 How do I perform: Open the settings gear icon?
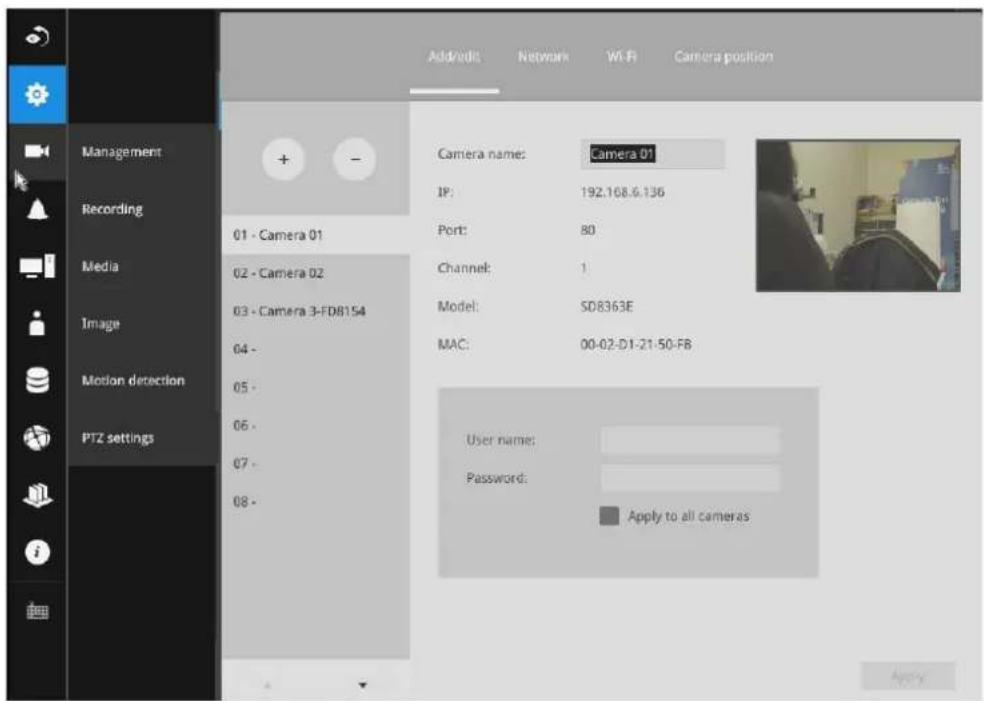pyautogui.click(x=37, y=94)
